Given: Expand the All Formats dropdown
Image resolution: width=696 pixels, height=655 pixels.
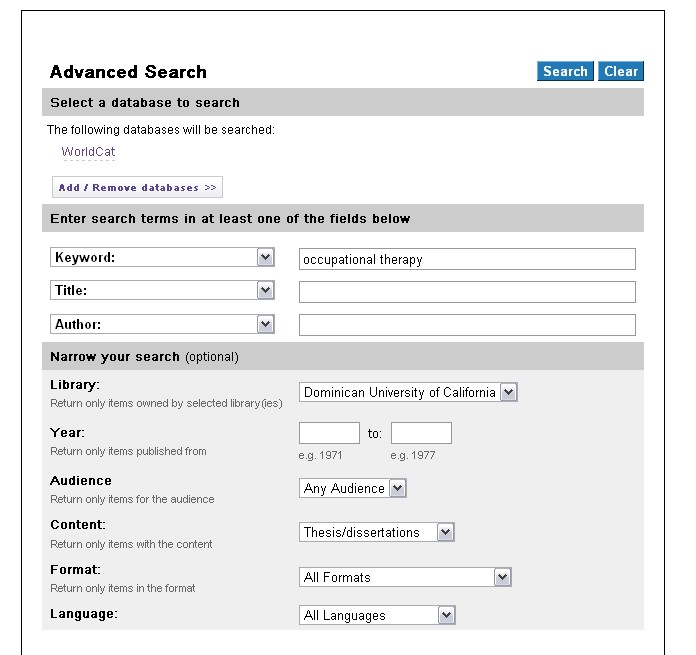Looking at the screenshot, I should [405, 577].
